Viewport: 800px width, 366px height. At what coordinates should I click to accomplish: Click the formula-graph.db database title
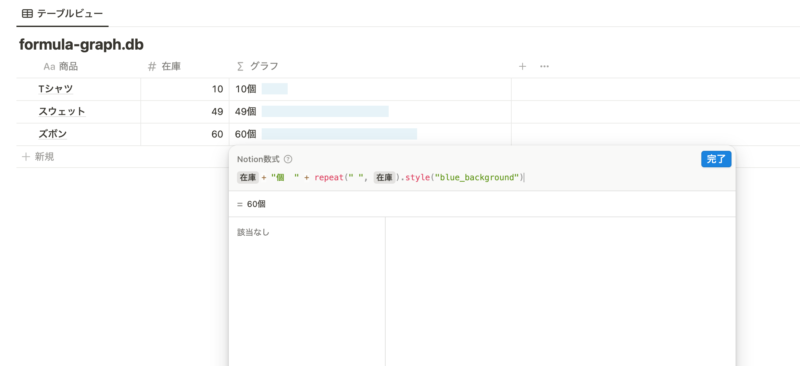point(81,45)
